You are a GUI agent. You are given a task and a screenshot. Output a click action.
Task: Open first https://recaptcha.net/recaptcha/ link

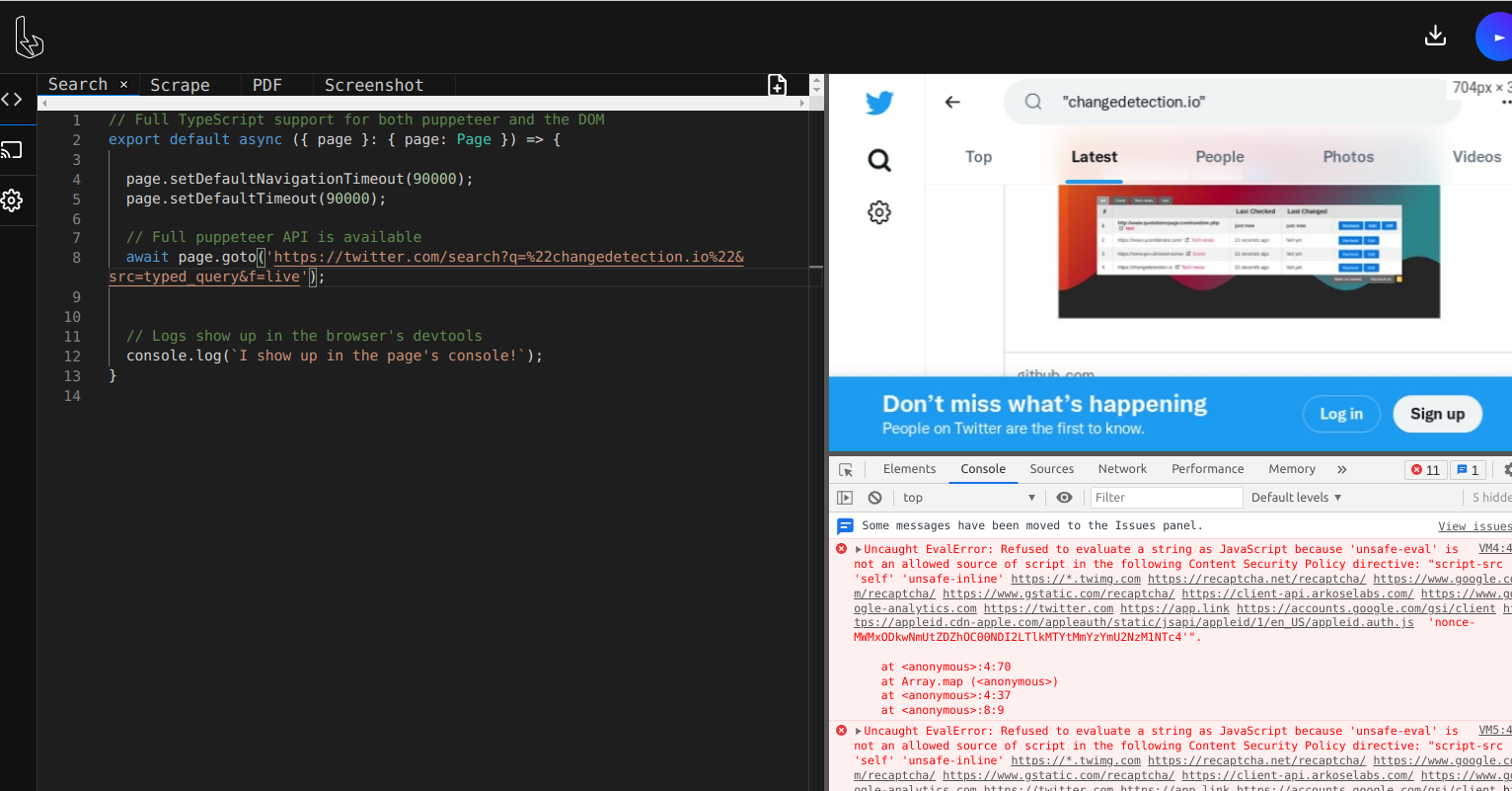click(x=1256, y=580)
